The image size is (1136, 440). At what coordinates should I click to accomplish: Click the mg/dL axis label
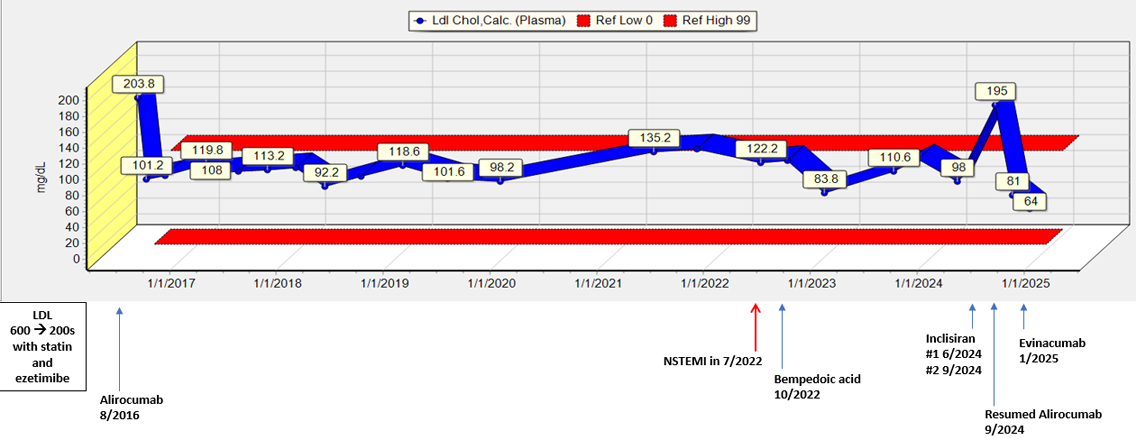pyautogui.click(x=44, y=175)
